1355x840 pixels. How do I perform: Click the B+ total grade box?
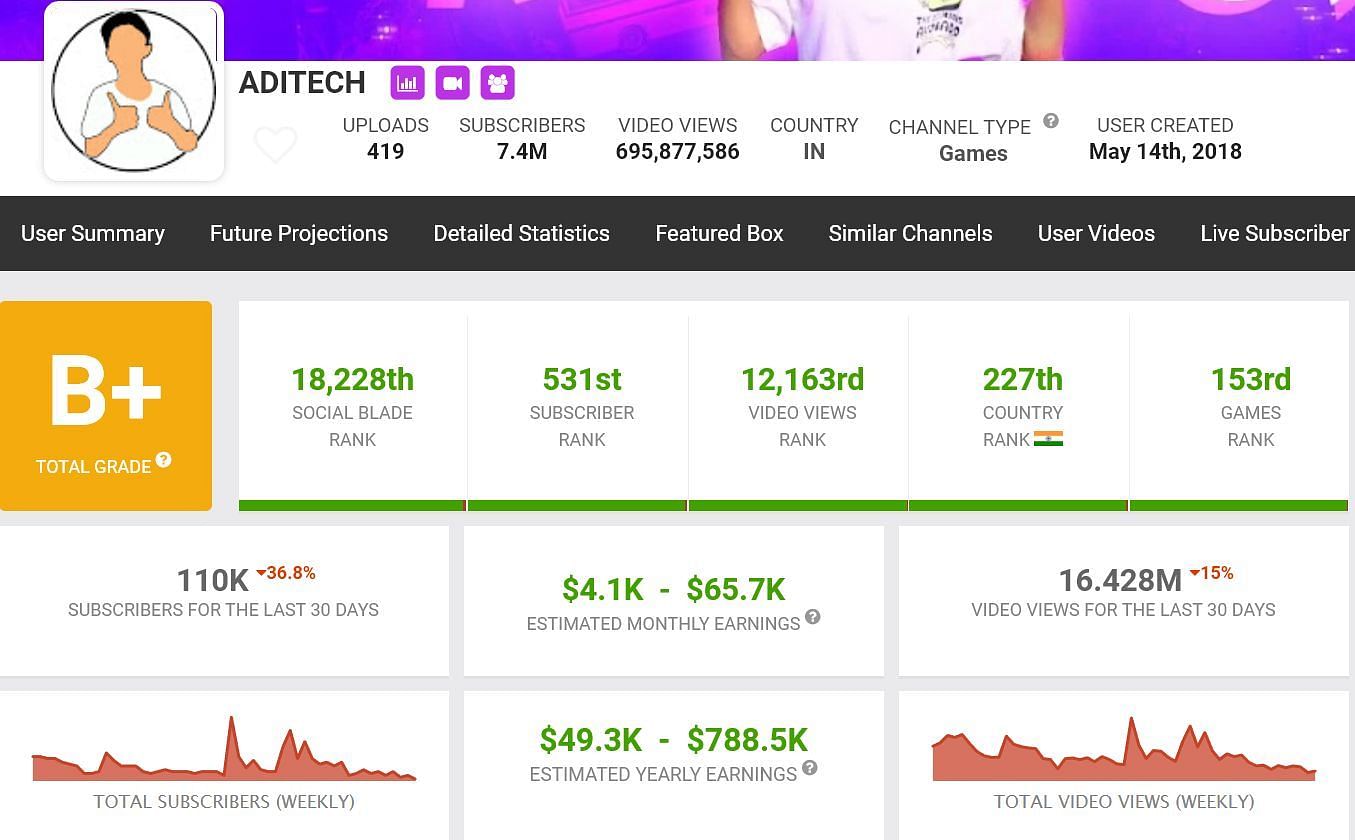pos(106,406)
